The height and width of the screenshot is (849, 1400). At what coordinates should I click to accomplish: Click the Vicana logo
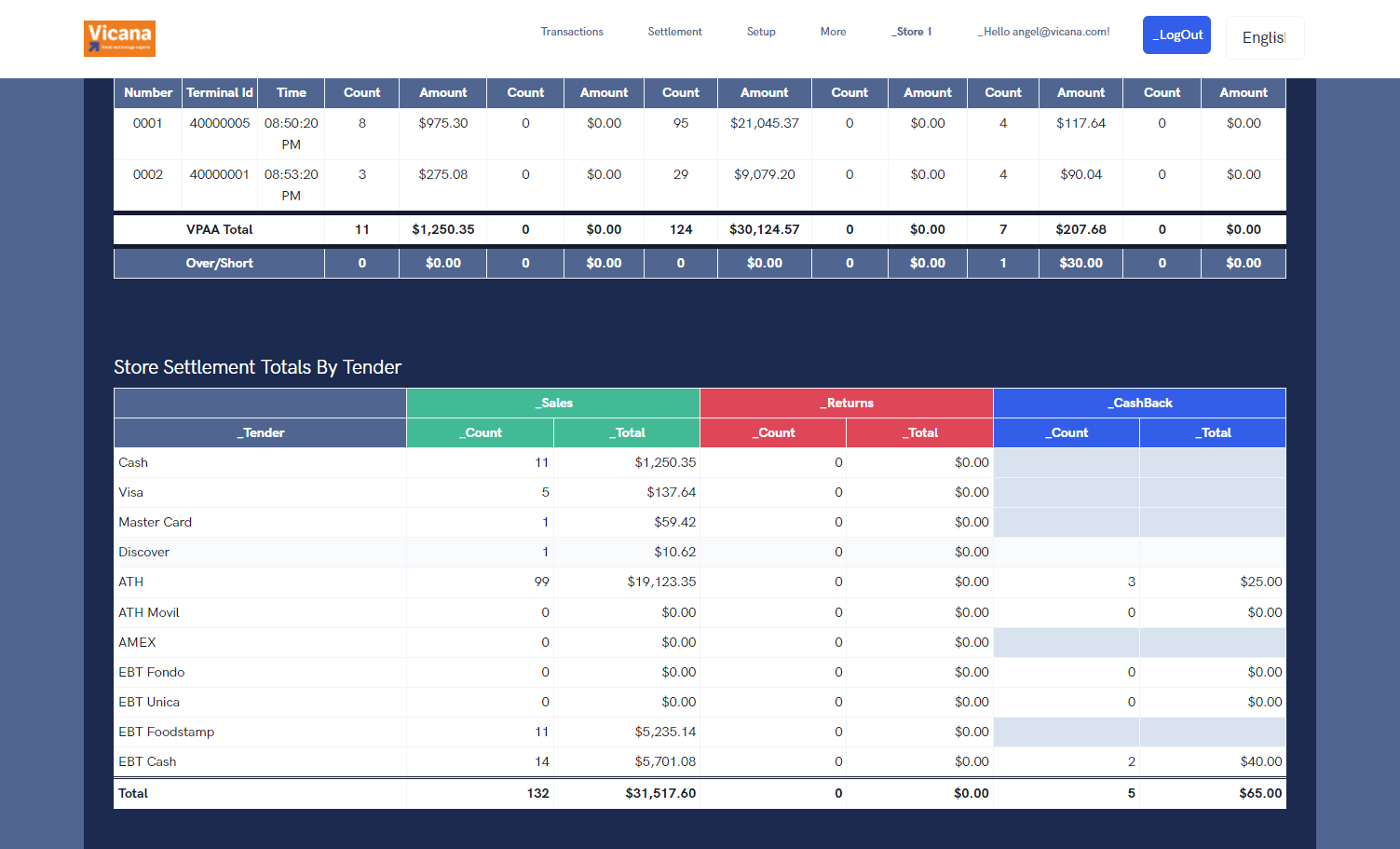(x=119, y=38)
